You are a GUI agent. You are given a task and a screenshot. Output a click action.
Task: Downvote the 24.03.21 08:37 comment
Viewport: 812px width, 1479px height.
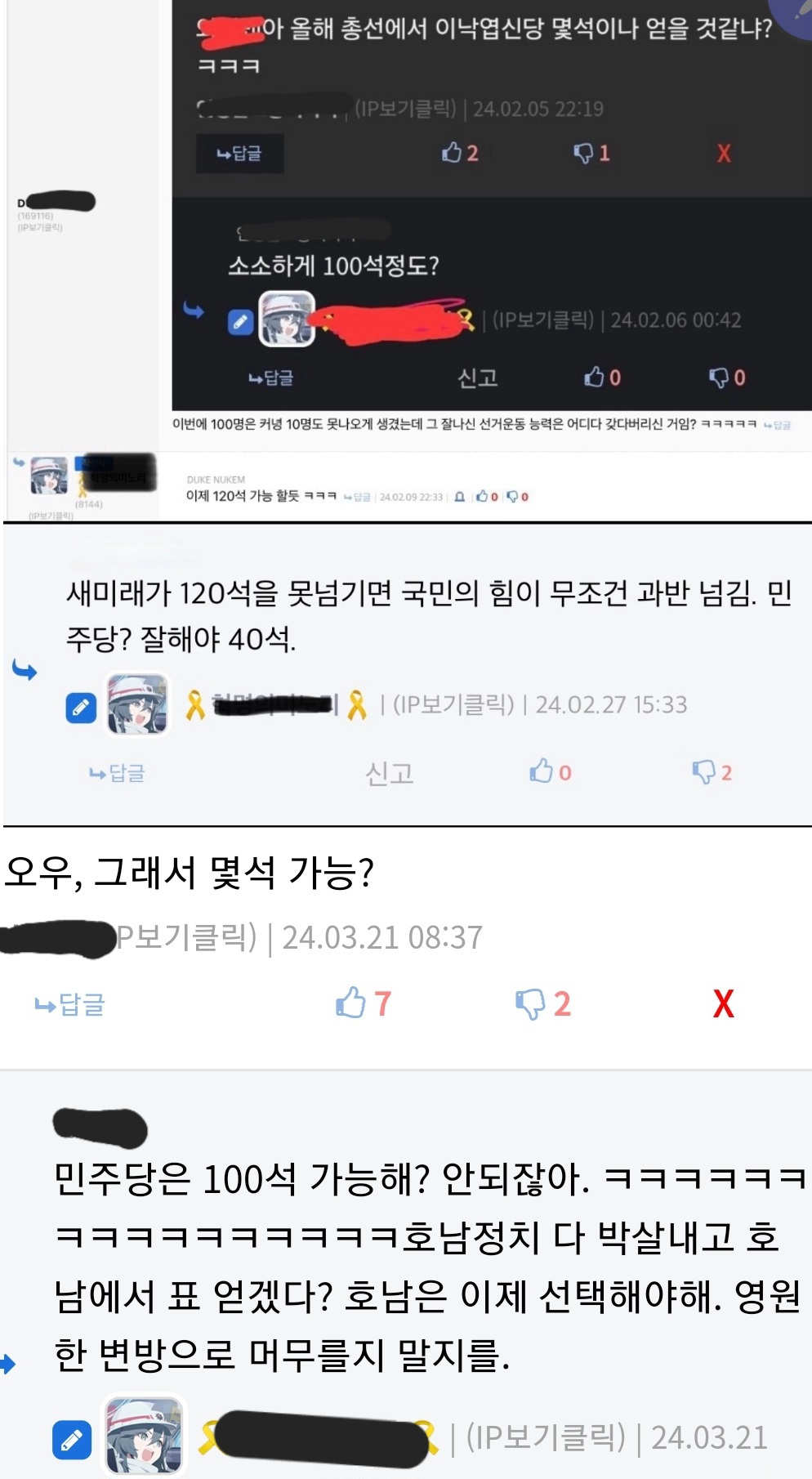pos(543,1003)
